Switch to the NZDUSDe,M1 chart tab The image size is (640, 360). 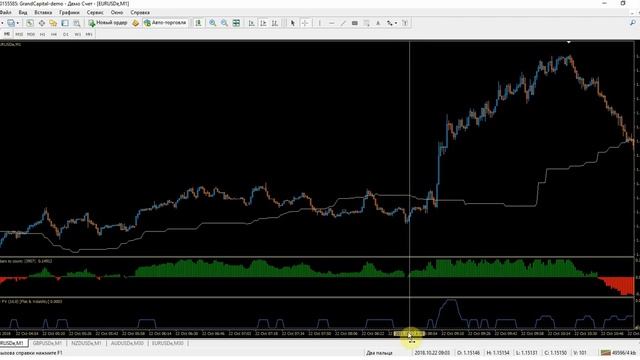(x=87, y=343)
